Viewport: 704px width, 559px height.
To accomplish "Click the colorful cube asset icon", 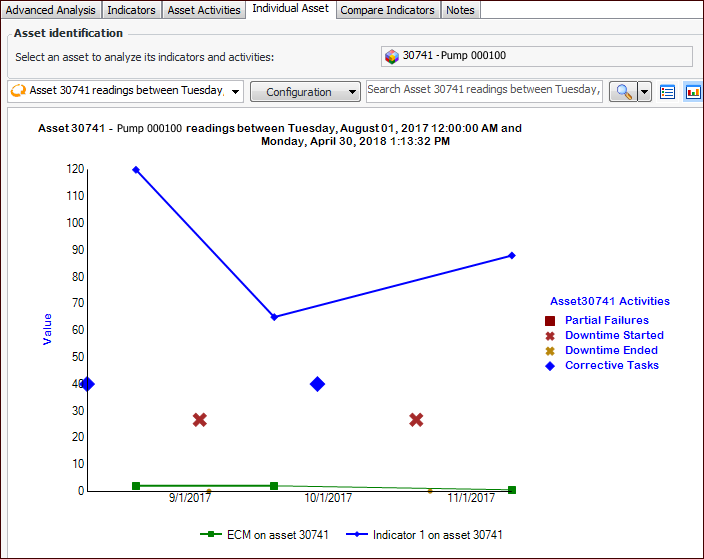I will pos(392,57).
